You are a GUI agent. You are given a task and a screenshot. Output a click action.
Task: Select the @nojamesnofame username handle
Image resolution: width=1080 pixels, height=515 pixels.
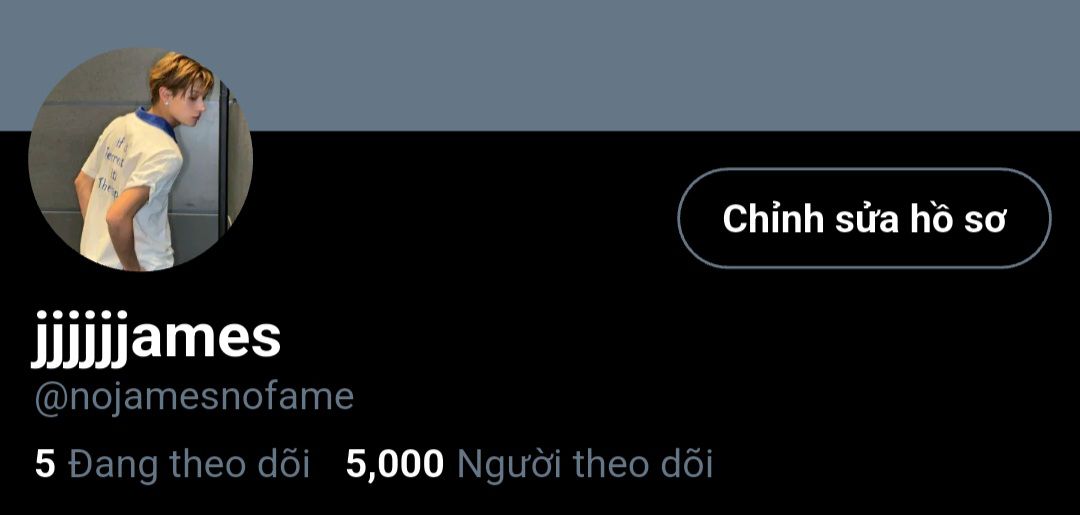[x=194, y=398]
